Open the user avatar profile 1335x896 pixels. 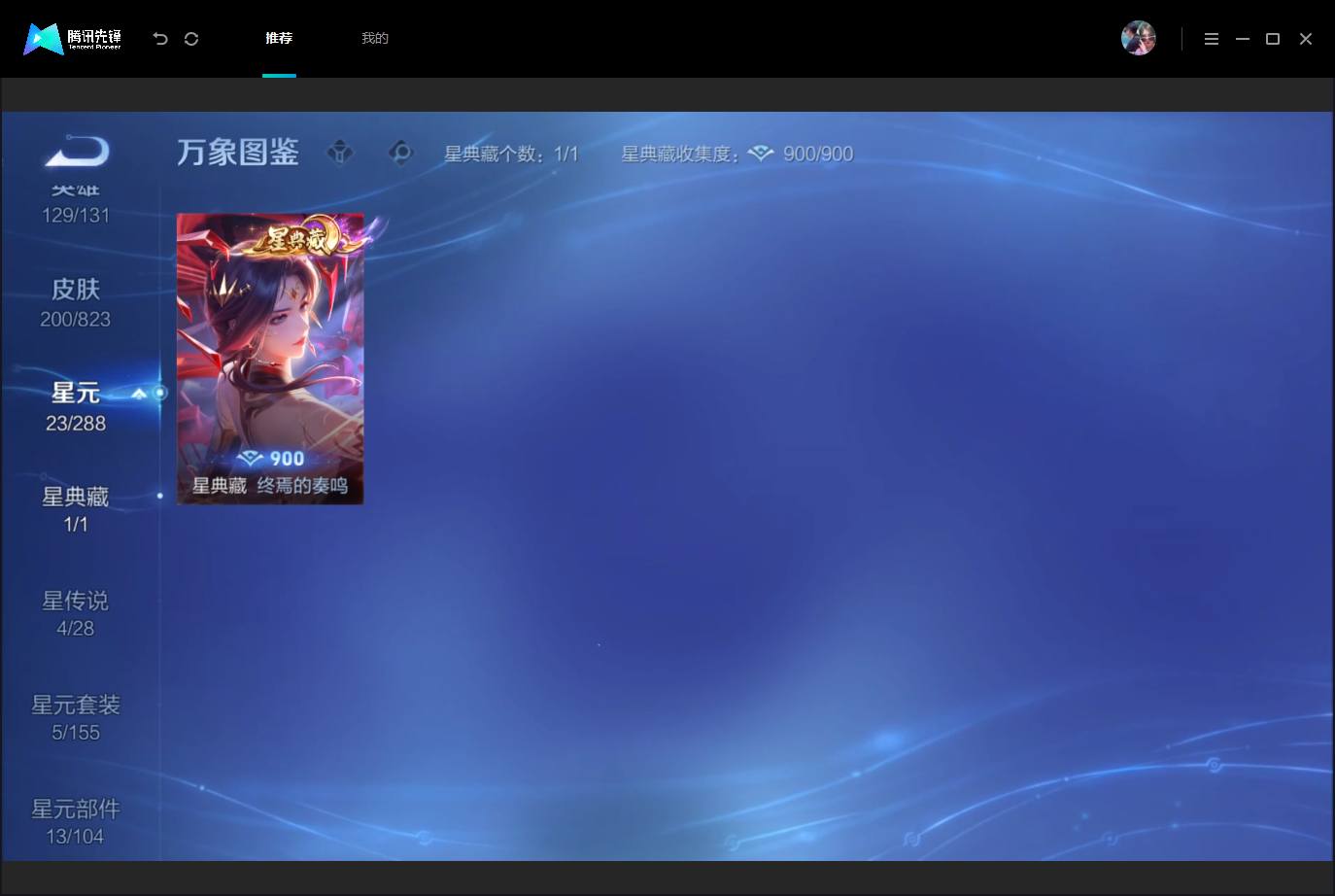click(x=1138, y=38)
